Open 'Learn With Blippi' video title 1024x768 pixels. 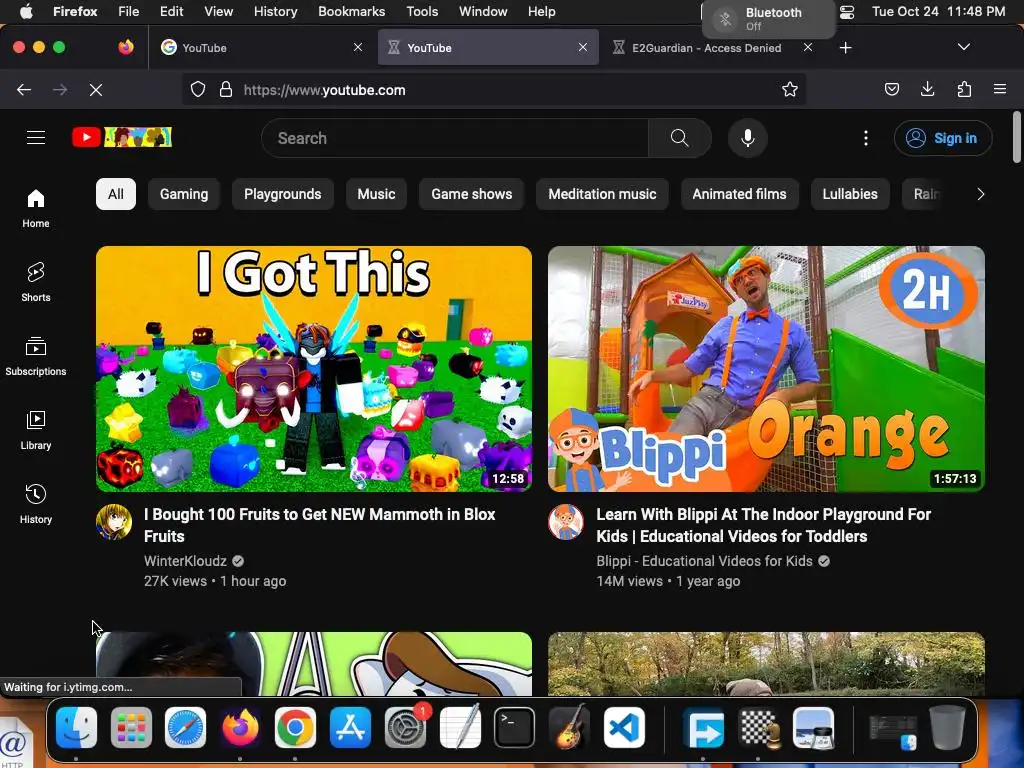pyautogui.click(x=763, y=525)
